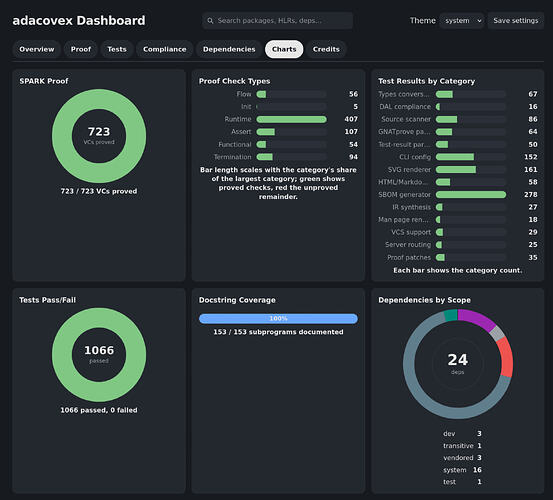Click the 'Server routing' category label
The height and width of the screenshot is (500, 553).
(408, 245)
